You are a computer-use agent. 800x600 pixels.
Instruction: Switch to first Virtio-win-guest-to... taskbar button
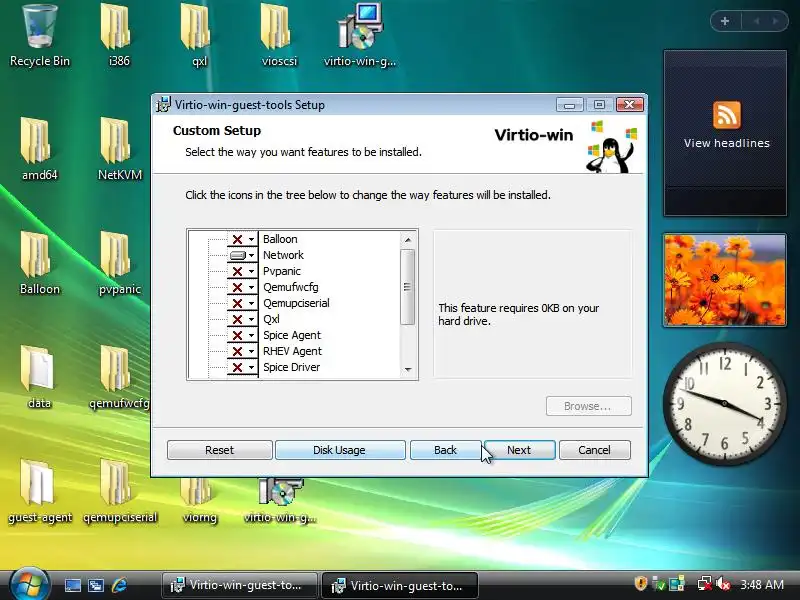coord(239,585)
